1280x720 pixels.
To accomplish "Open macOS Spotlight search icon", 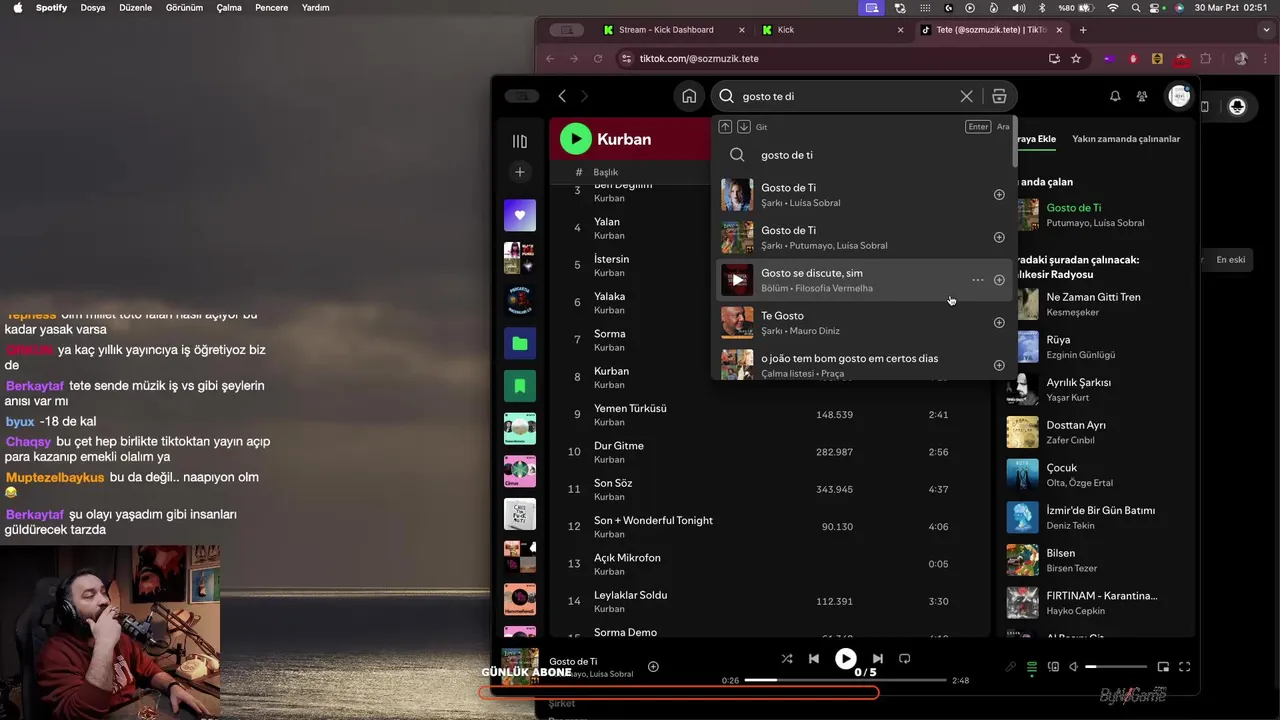I will [1136, 7].
